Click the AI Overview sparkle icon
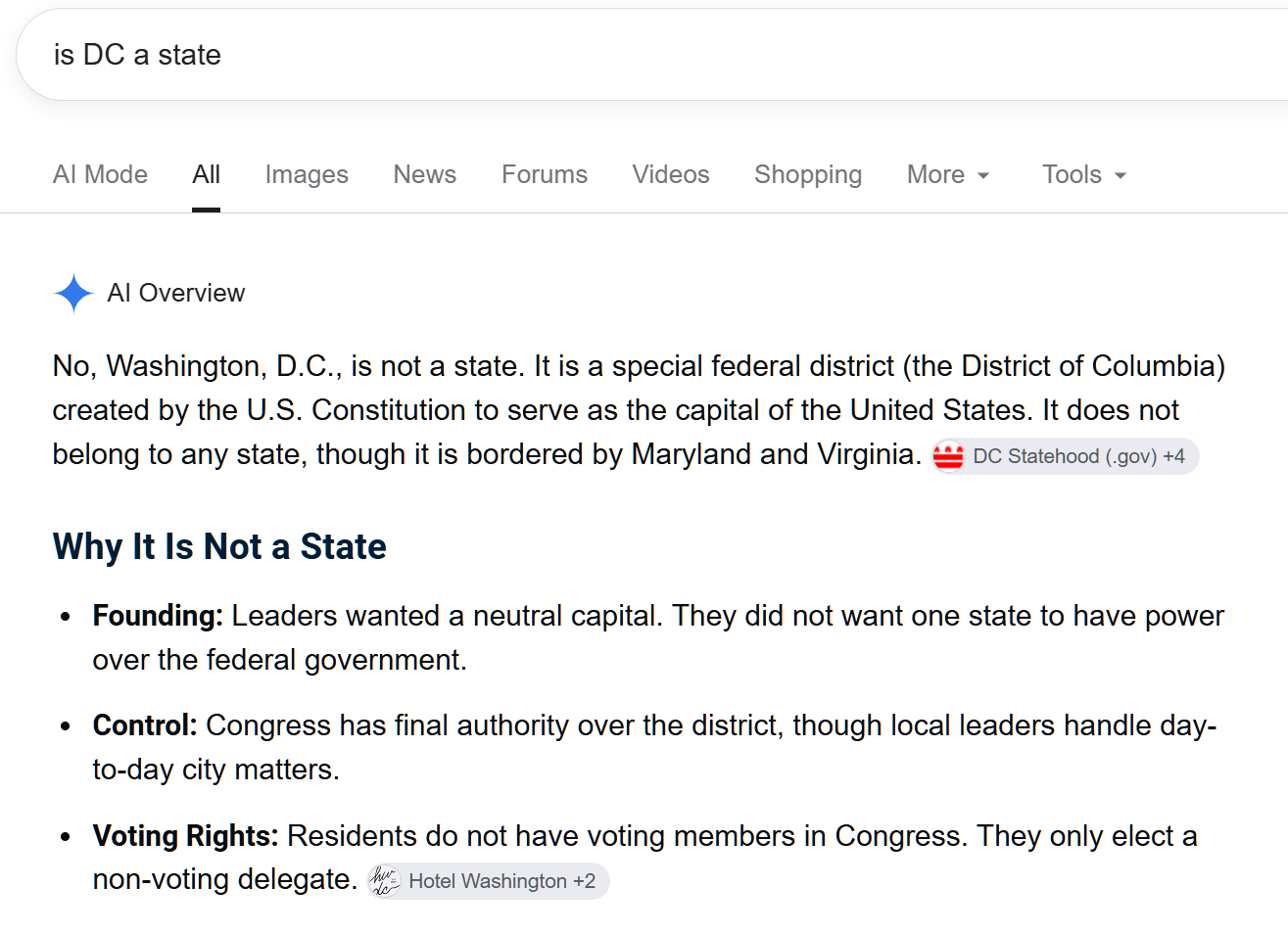Image resolution: width=1288 pixels, height=934 pixels. (73, 293)
